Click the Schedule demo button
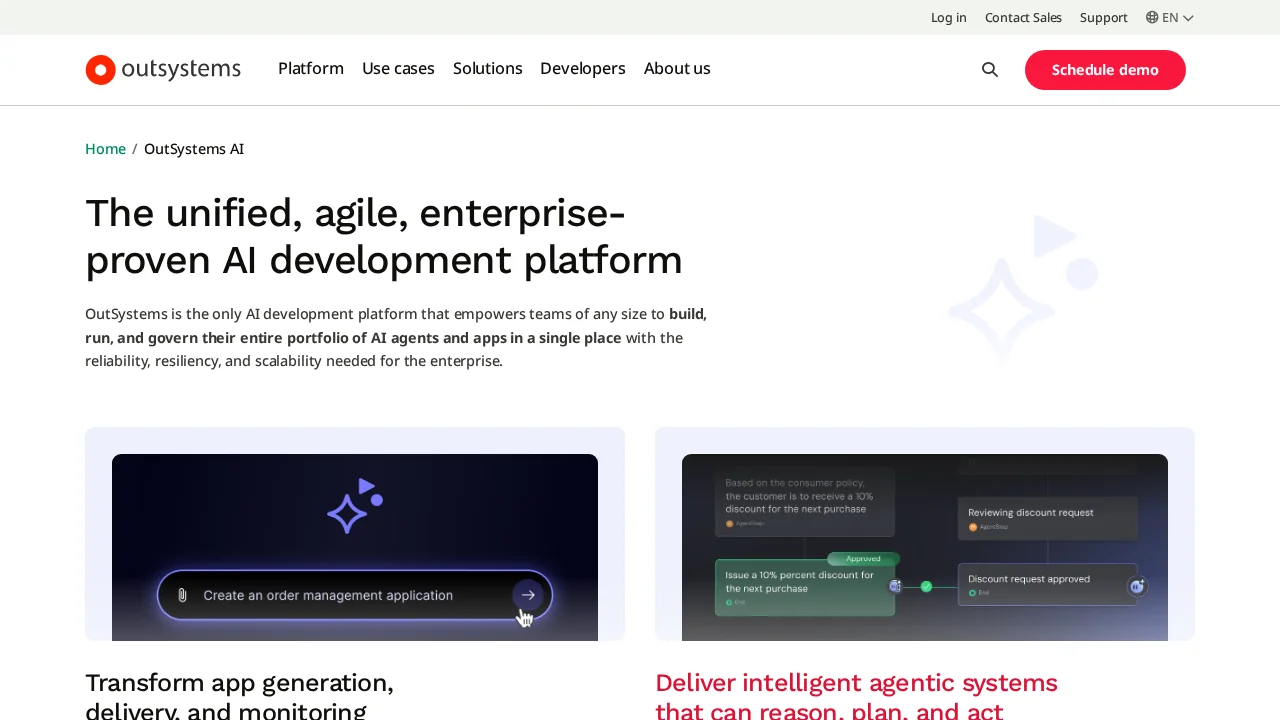1280x720 pixels. point(1105,70)
